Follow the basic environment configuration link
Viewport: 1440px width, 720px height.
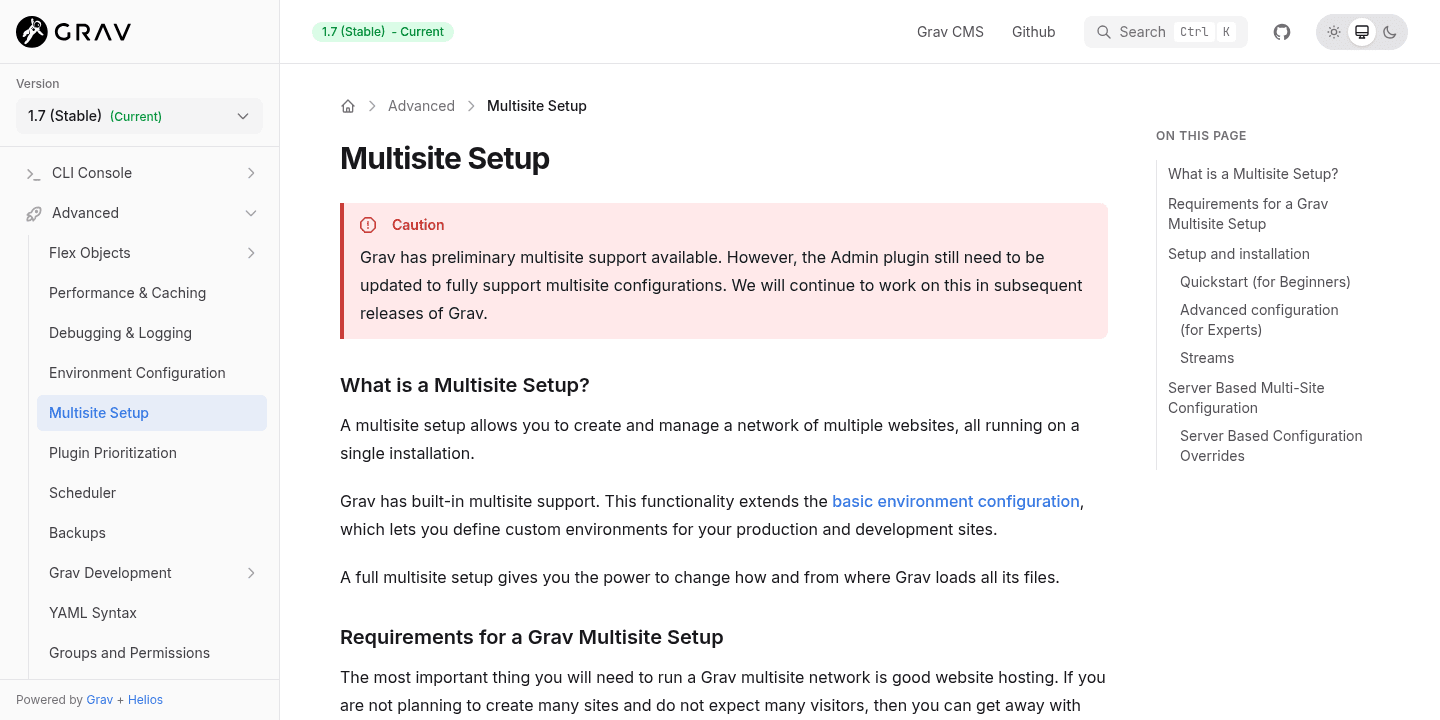(x=955, y=501)
